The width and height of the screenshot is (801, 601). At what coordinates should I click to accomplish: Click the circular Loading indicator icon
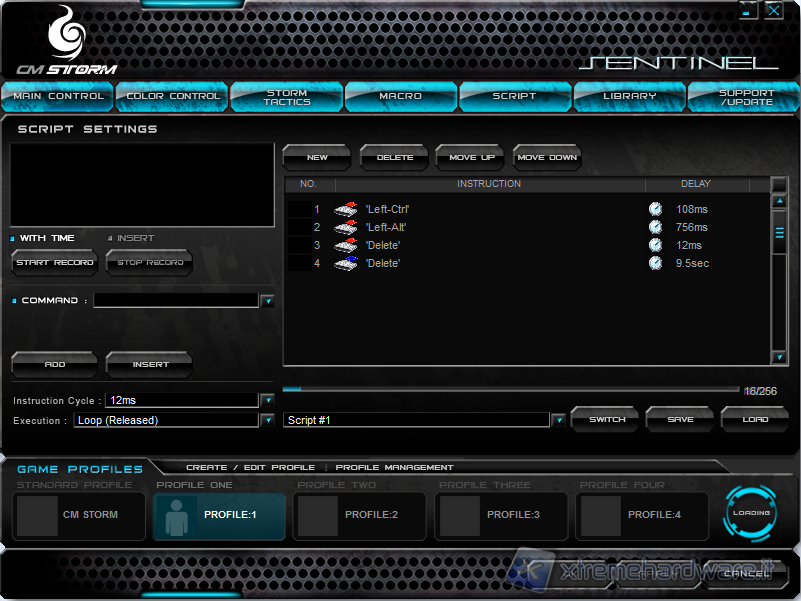[751, 513]
